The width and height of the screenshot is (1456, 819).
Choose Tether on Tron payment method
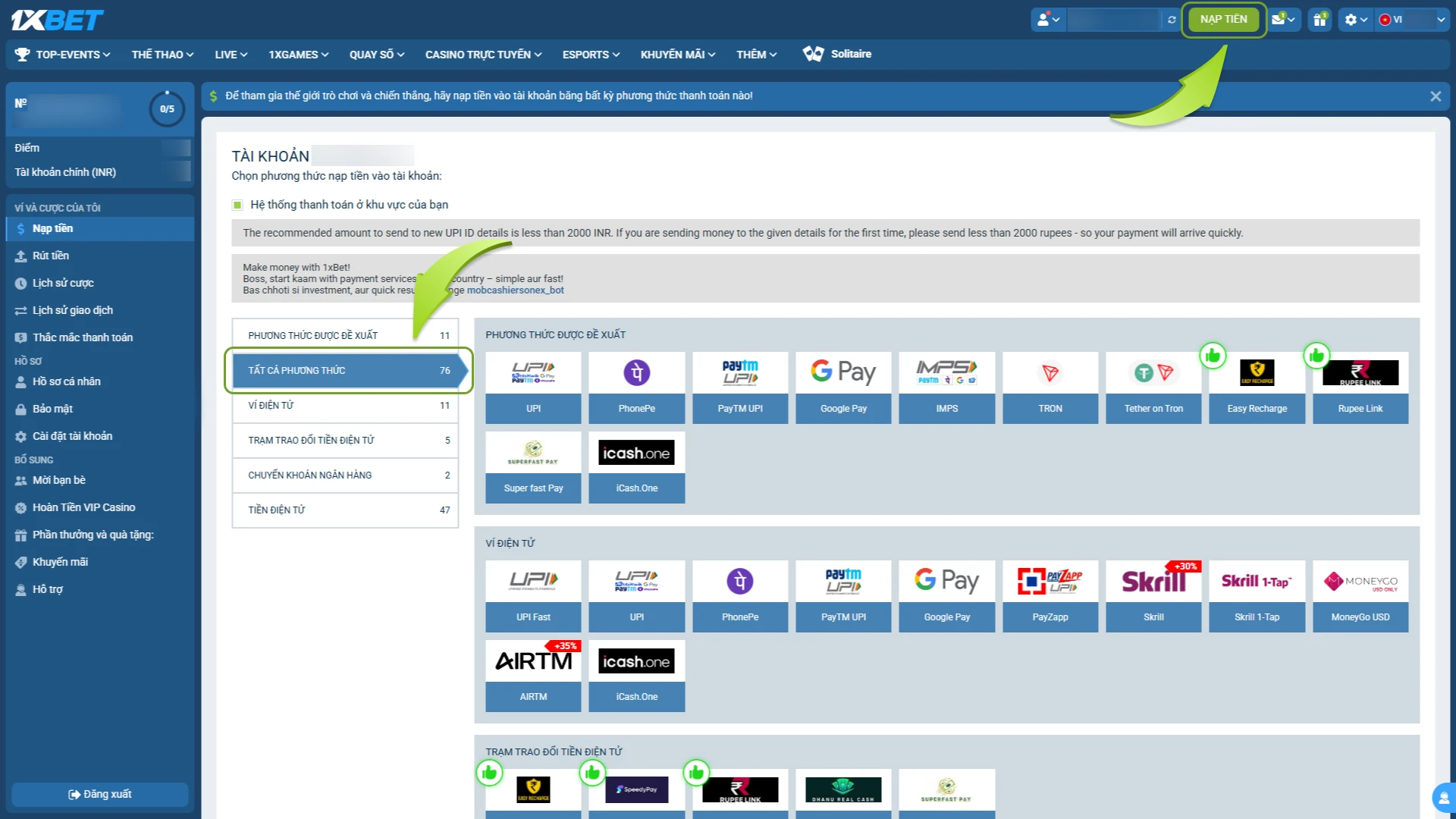pos(1153,388)
